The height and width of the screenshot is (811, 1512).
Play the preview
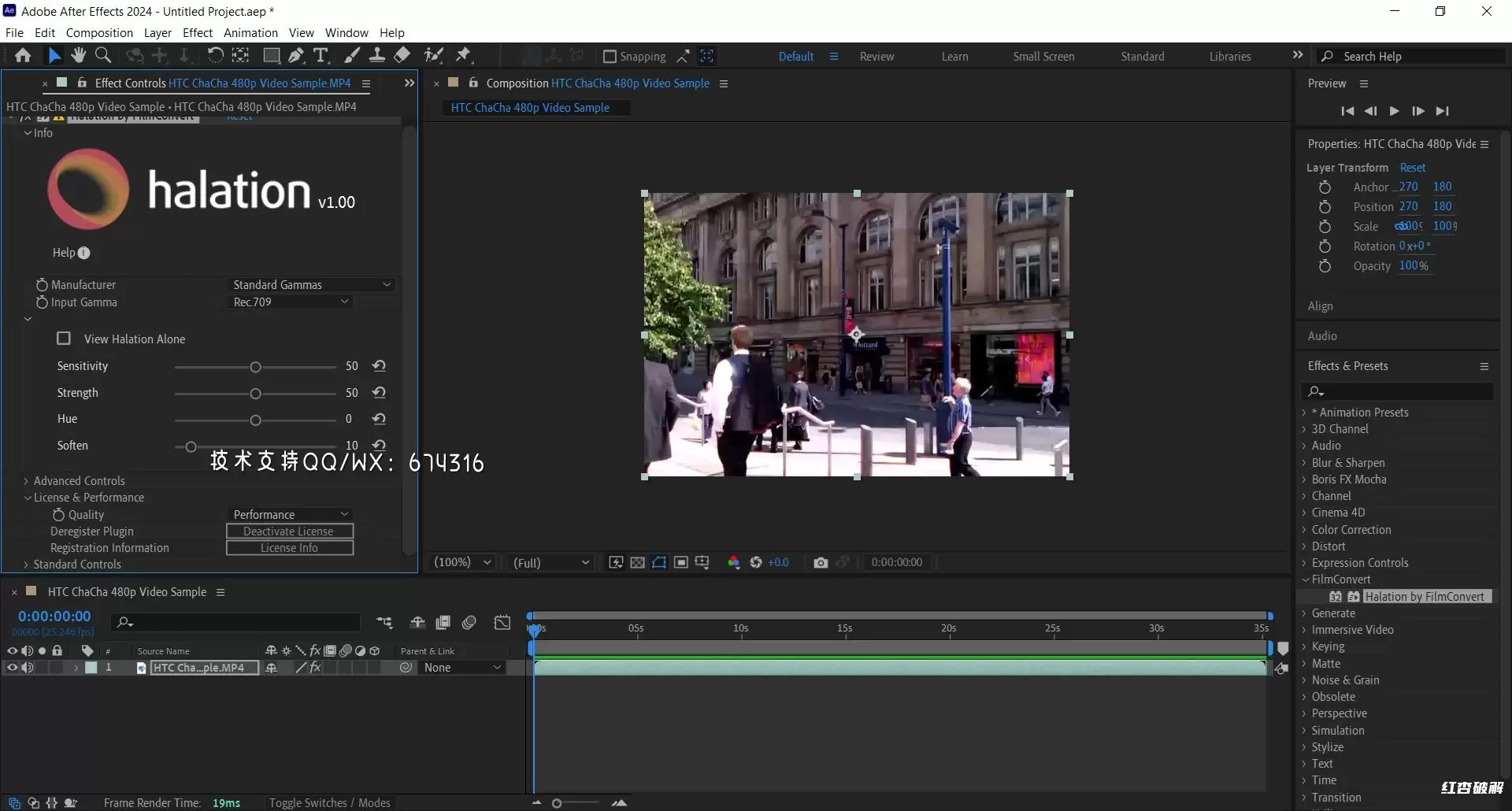1394,111
